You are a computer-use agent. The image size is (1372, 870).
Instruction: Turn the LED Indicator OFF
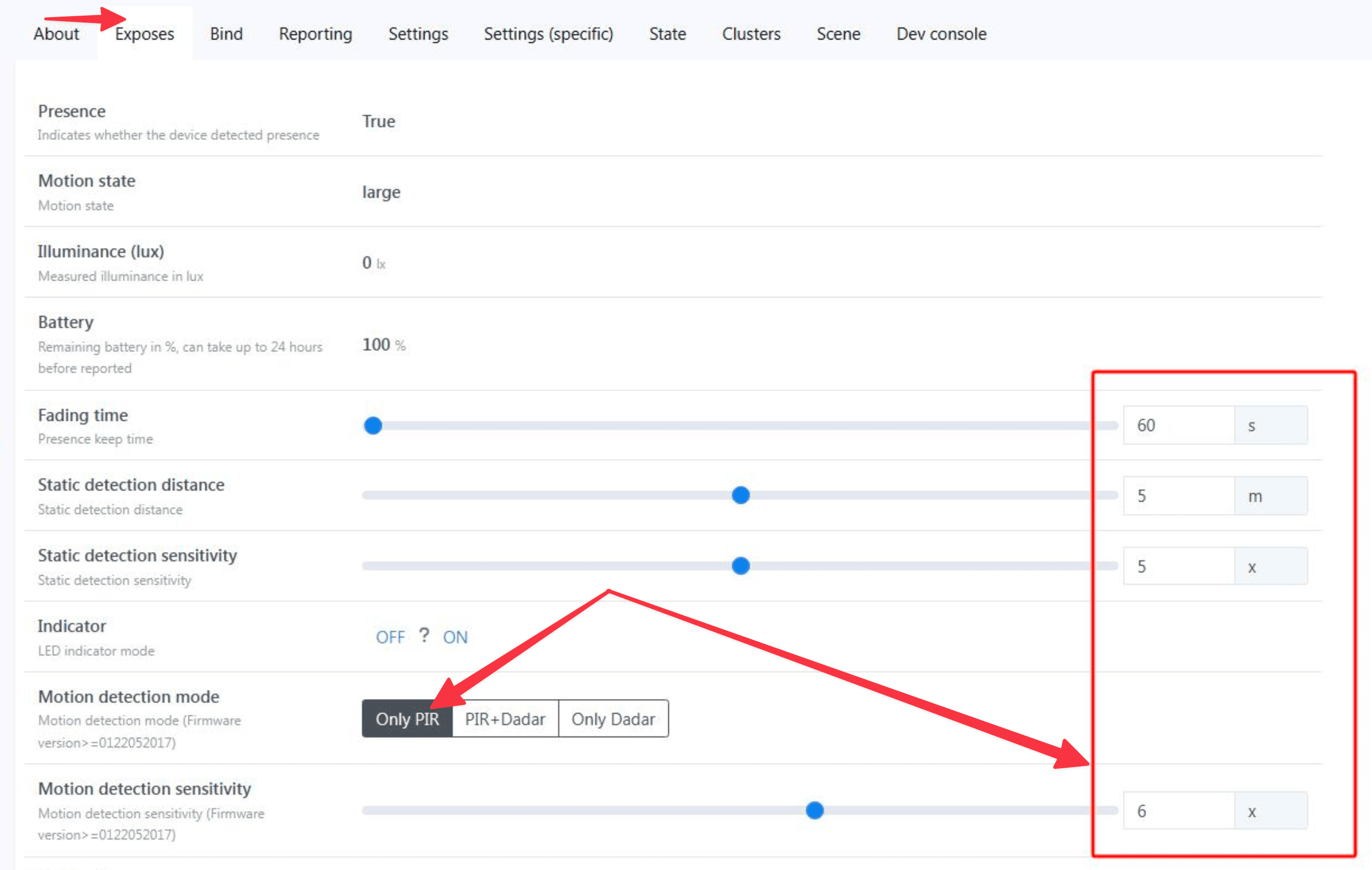pyautogui.click(x=390, y=637)
